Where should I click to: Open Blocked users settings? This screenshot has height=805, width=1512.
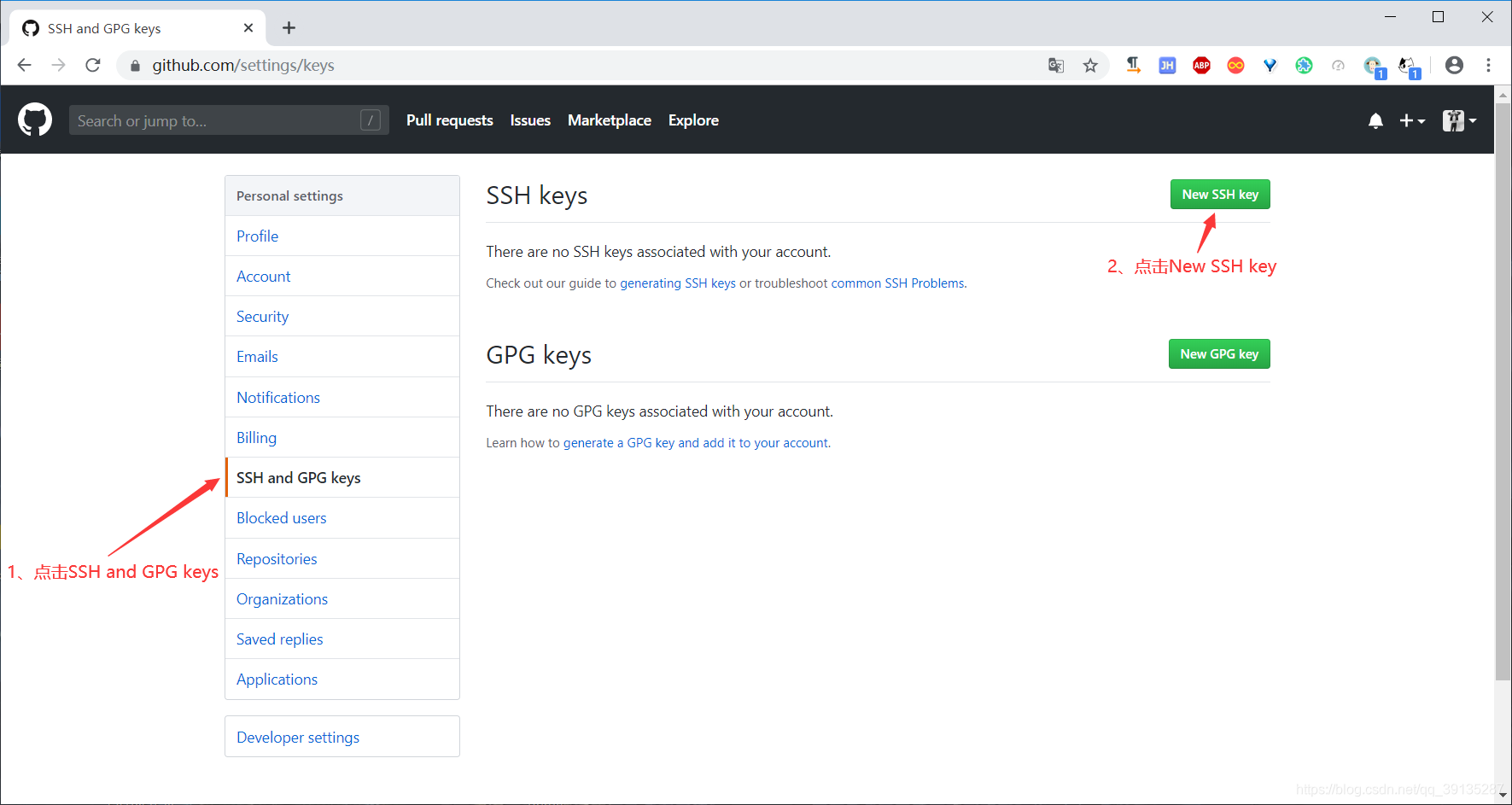(x=342, y=518)
